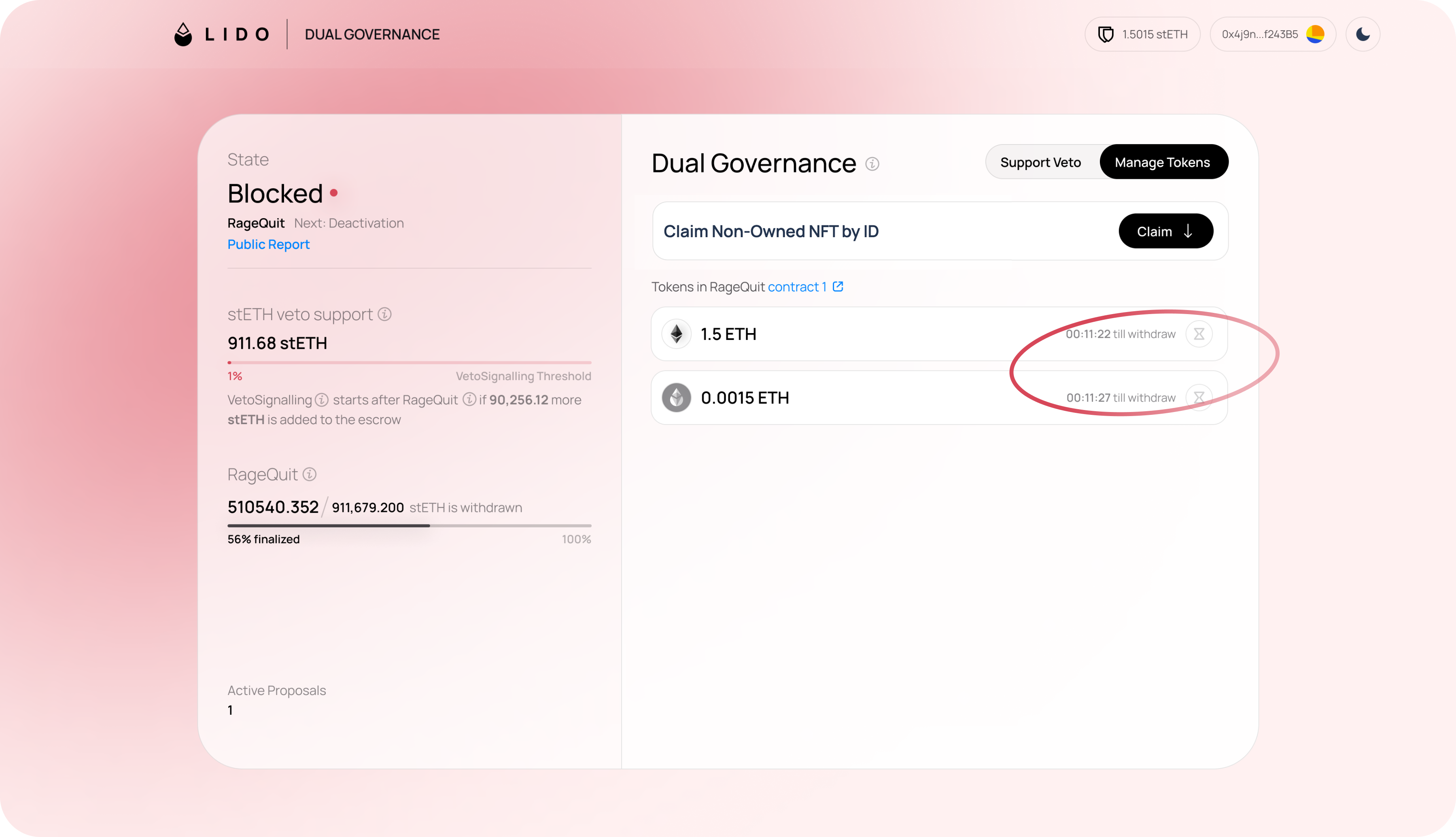This screenshot has width=1456, height=837.
Task: Click the shield icon beside 1.5015 stETH
Action: click(x=1106, y=34)
